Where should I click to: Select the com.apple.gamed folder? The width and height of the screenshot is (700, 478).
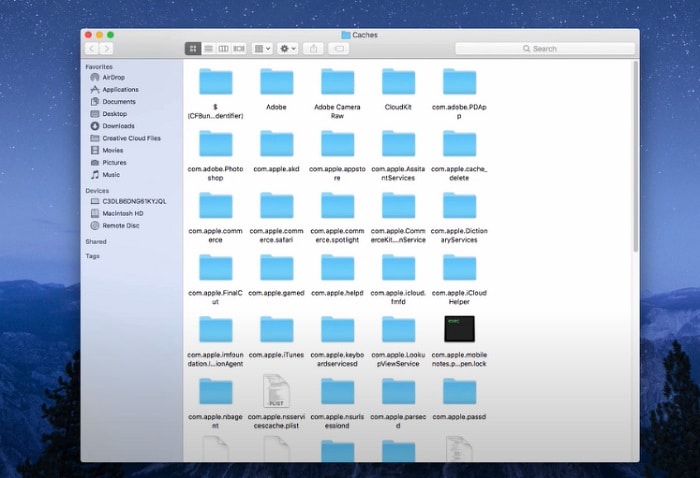(276, 268)
